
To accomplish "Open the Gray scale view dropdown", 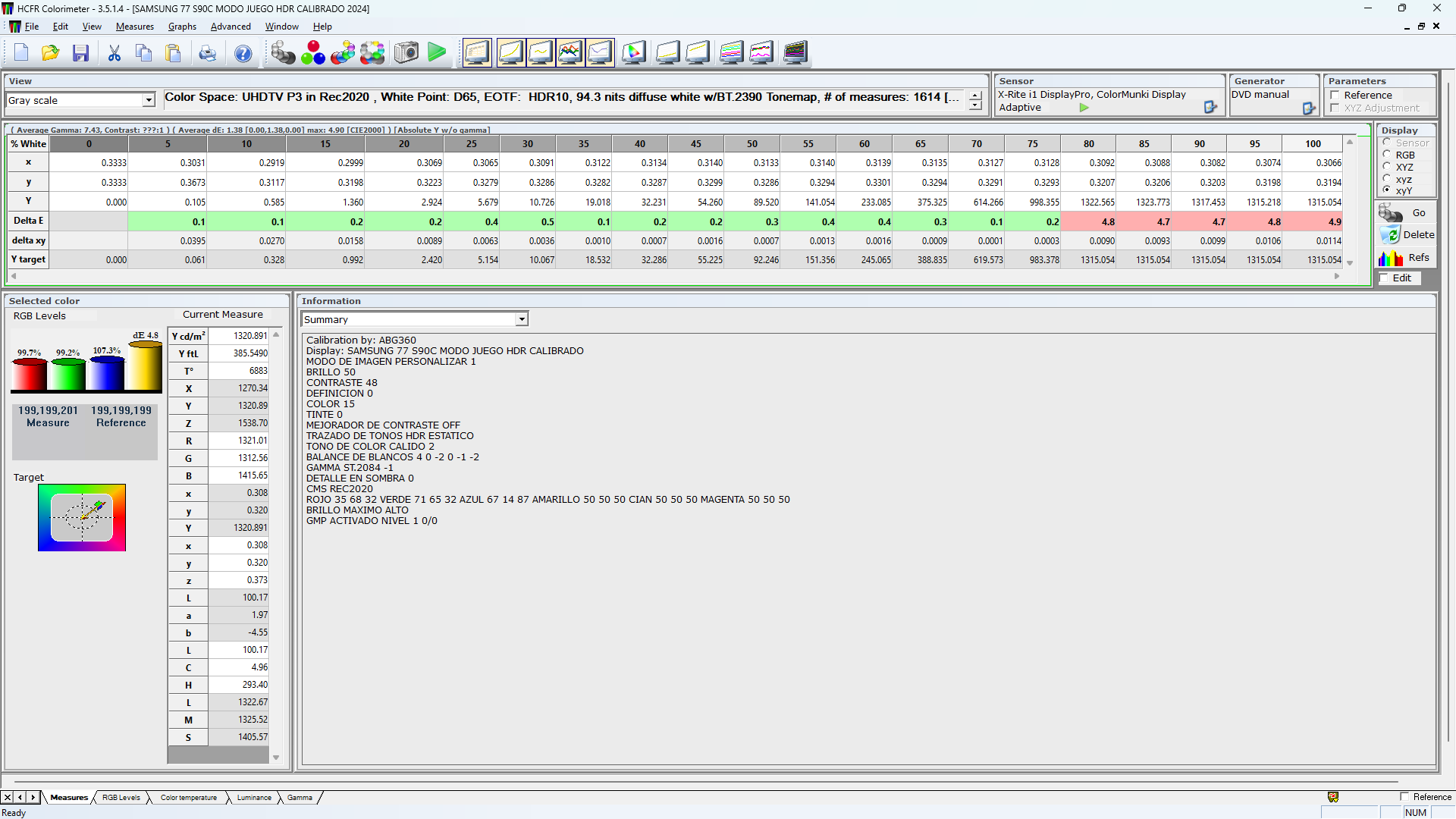I will tap(149, 100).
